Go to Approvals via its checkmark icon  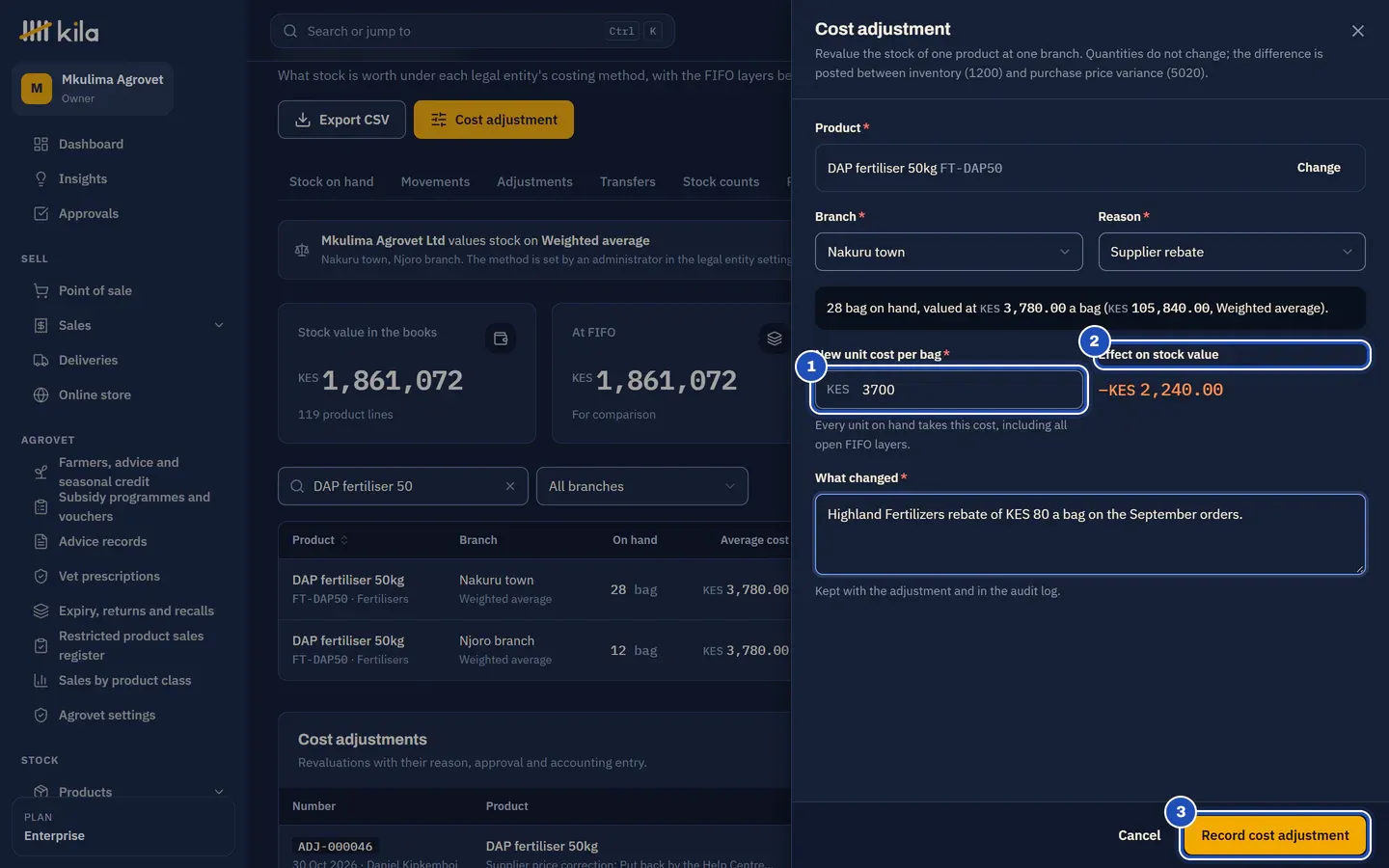(41, 213)
